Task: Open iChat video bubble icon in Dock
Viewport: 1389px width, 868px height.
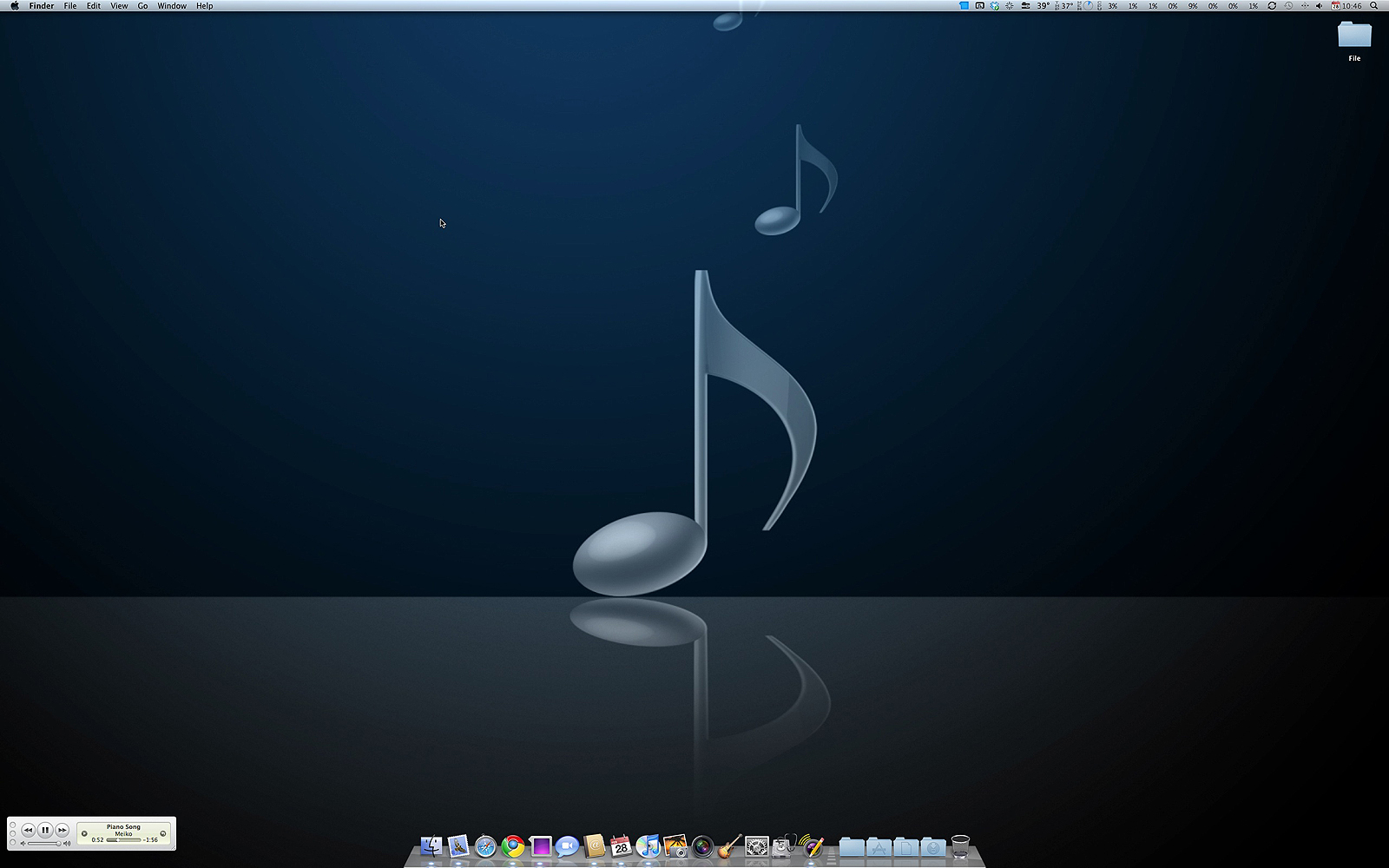Action: click(567, 846)
